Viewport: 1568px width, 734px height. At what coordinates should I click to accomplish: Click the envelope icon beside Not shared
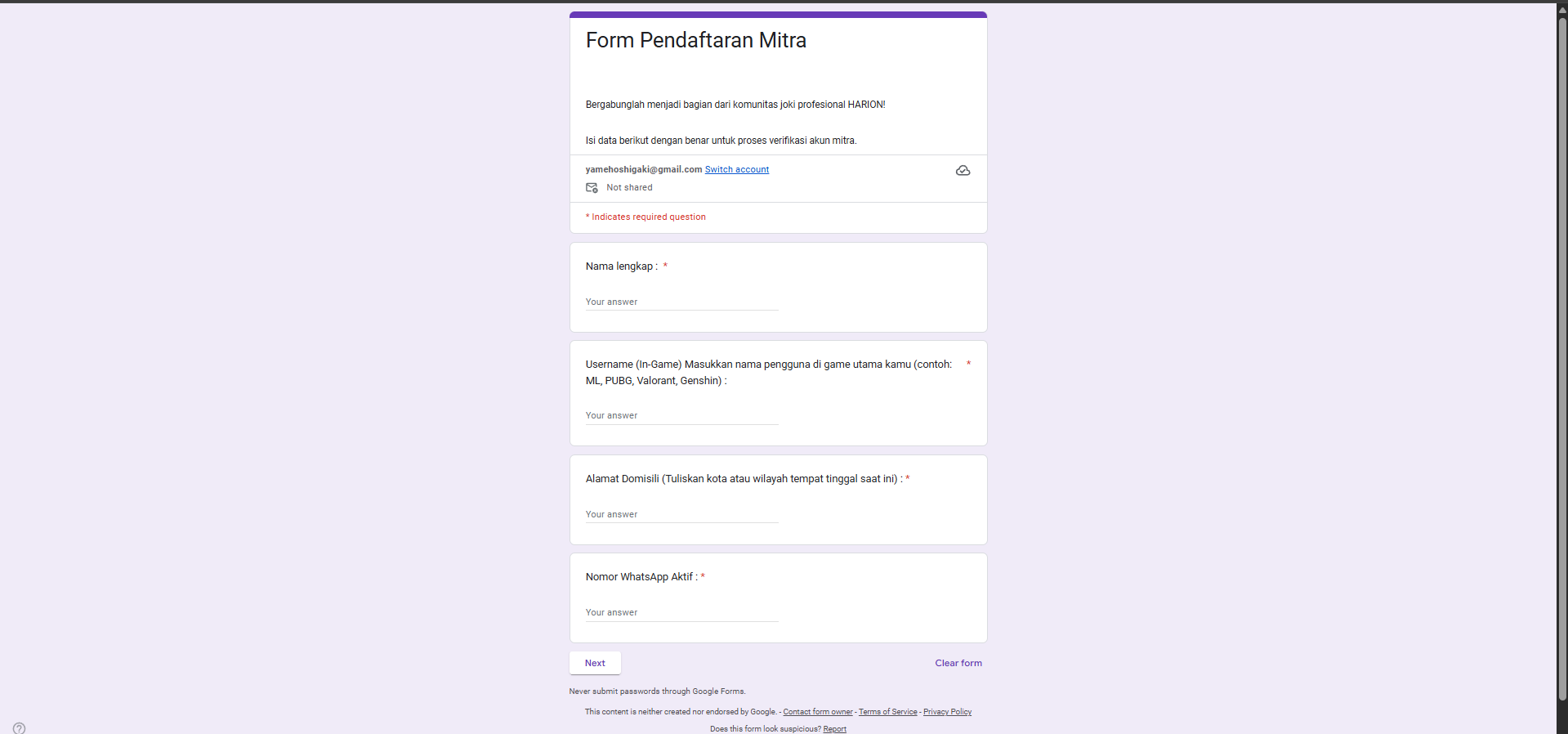592,188
